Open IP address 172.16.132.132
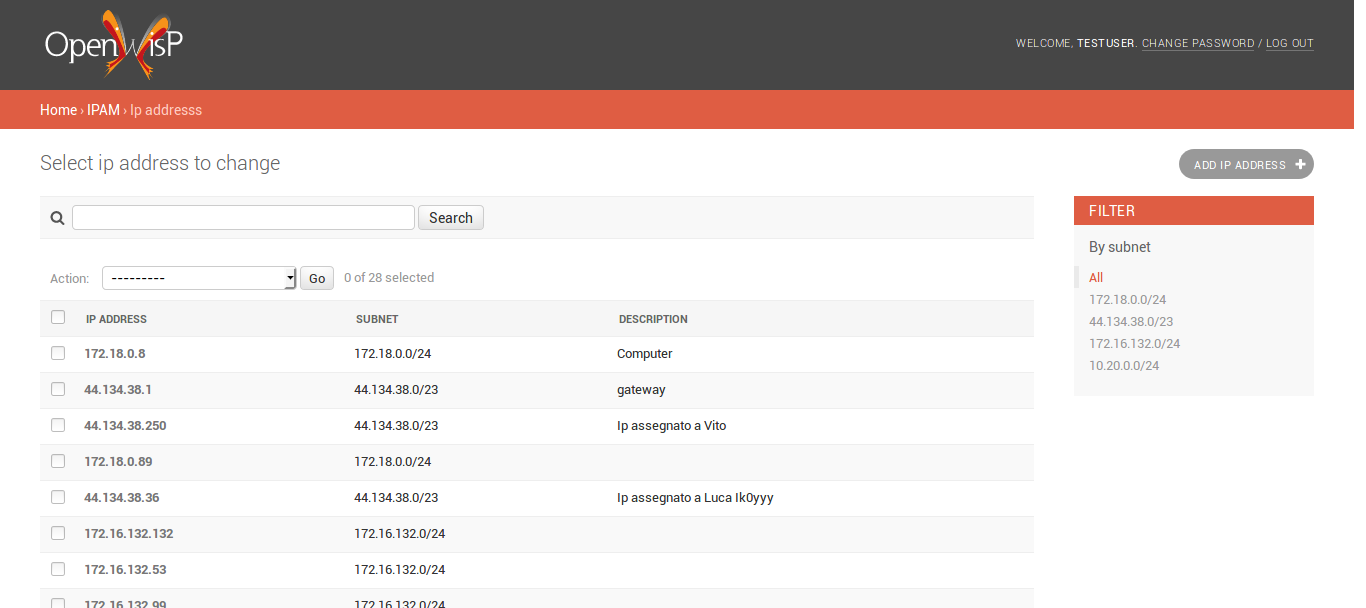 (129, 533)
